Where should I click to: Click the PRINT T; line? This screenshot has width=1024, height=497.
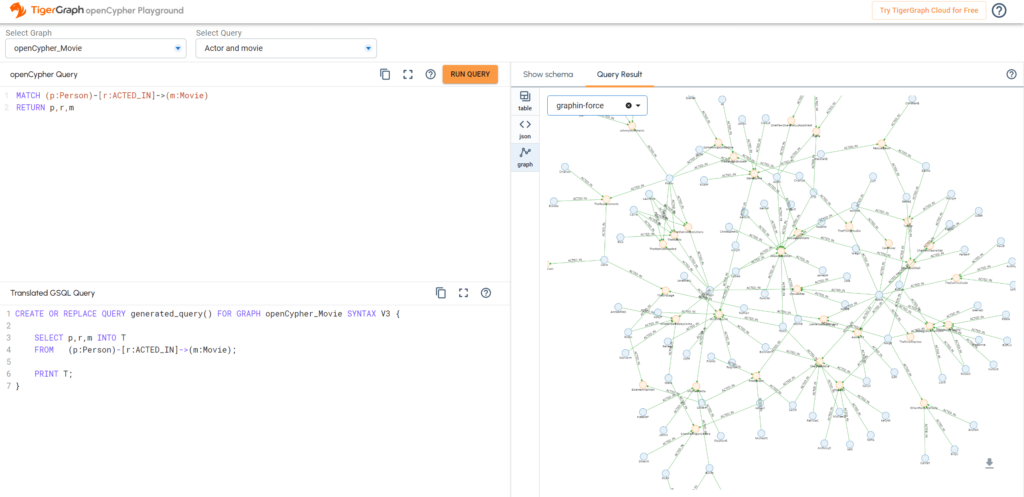point(54,374)
